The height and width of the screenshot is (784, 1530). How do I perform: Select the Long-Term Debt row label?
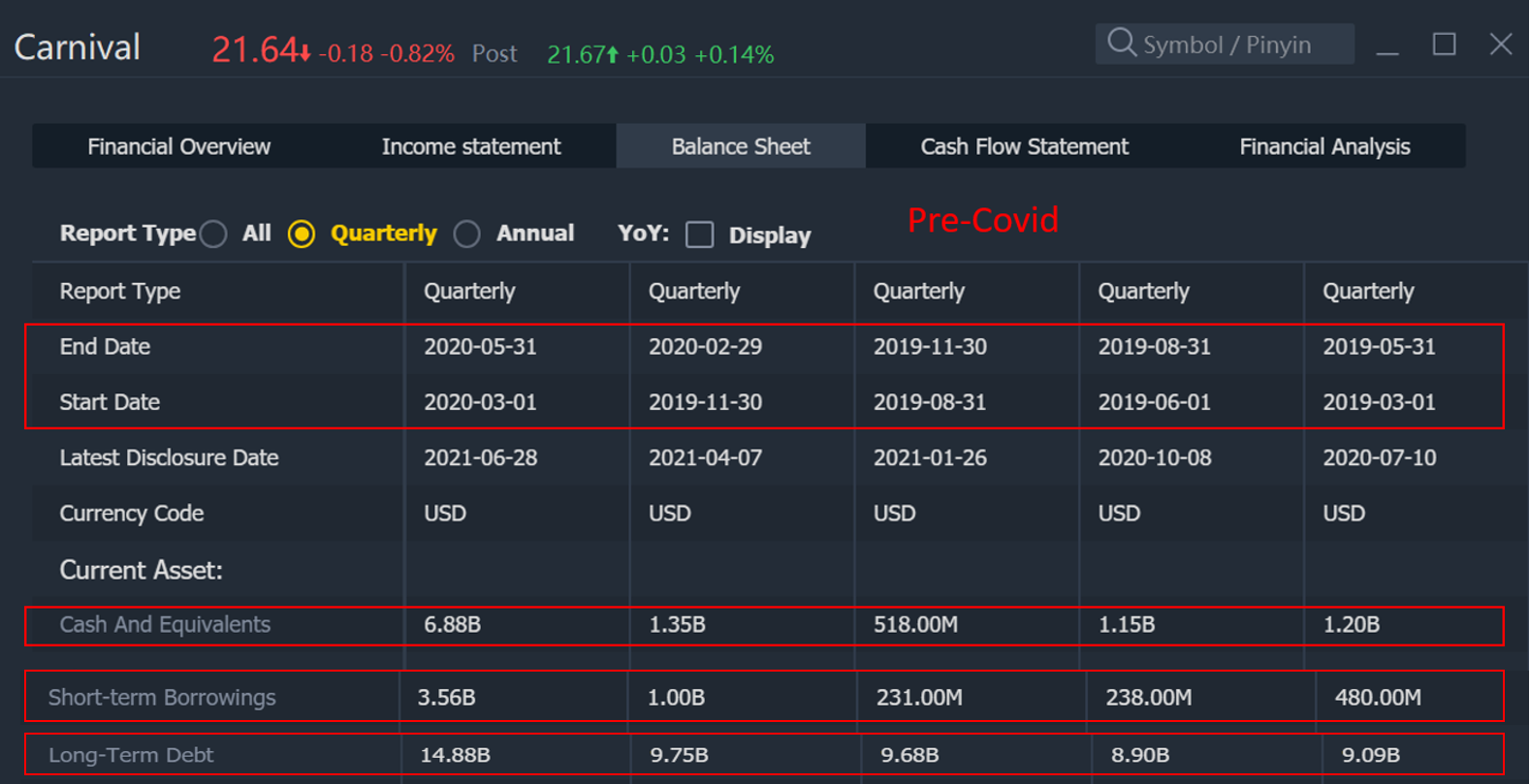coord(131,755)
